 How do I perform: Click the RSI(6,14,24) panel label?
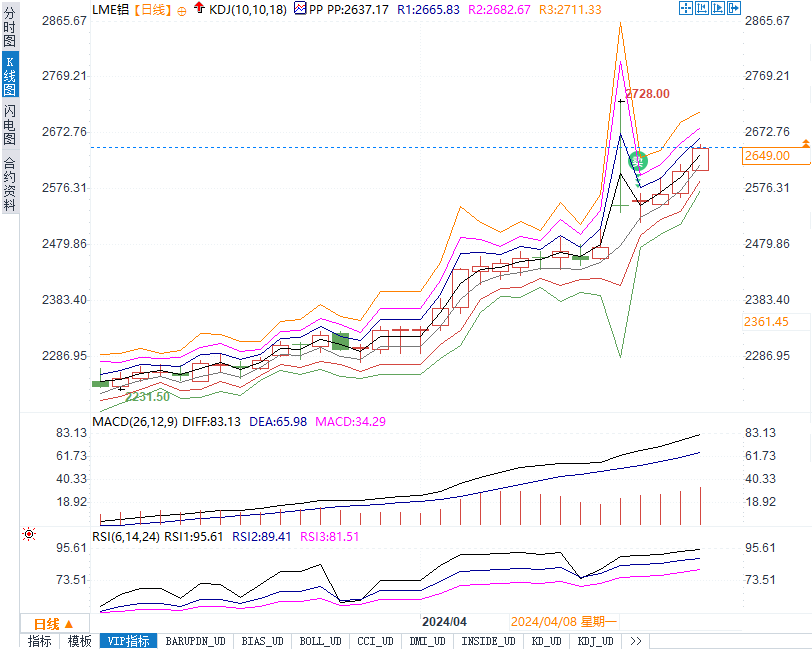tap(126, 537)
